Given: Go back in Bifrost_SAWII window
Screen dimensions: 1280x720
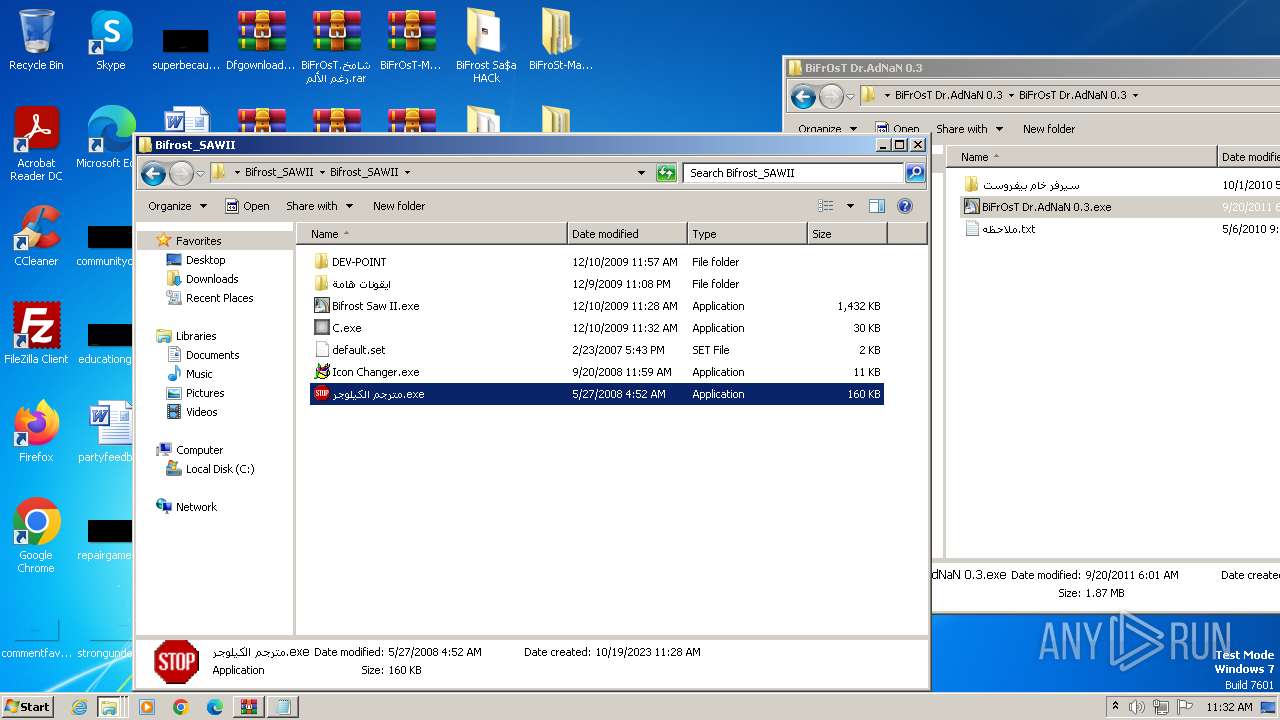Looking at the screenshot, I should pyautogui.click(x=153, y=173).
